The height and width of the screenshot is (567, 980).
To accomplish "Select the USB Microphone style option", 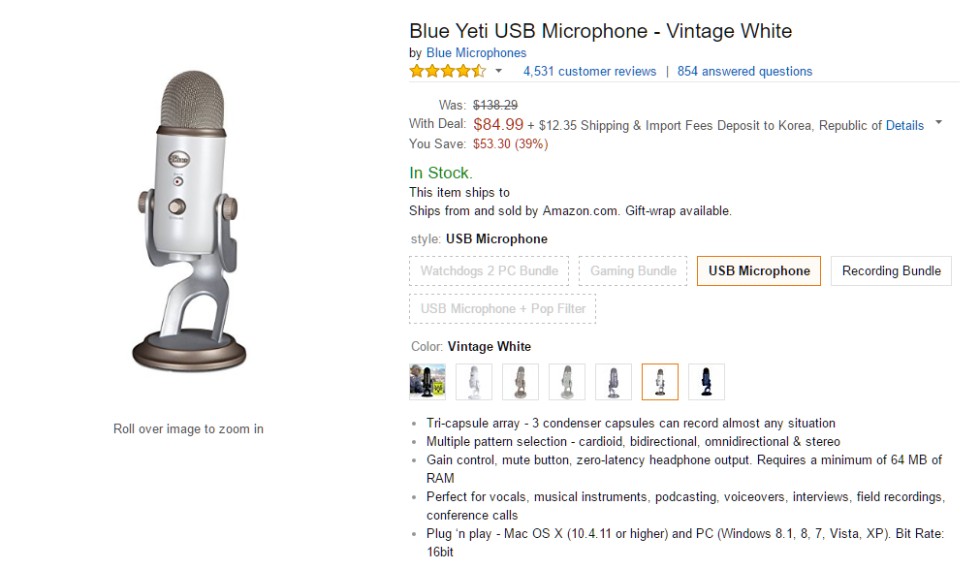I will click(759, 271).
